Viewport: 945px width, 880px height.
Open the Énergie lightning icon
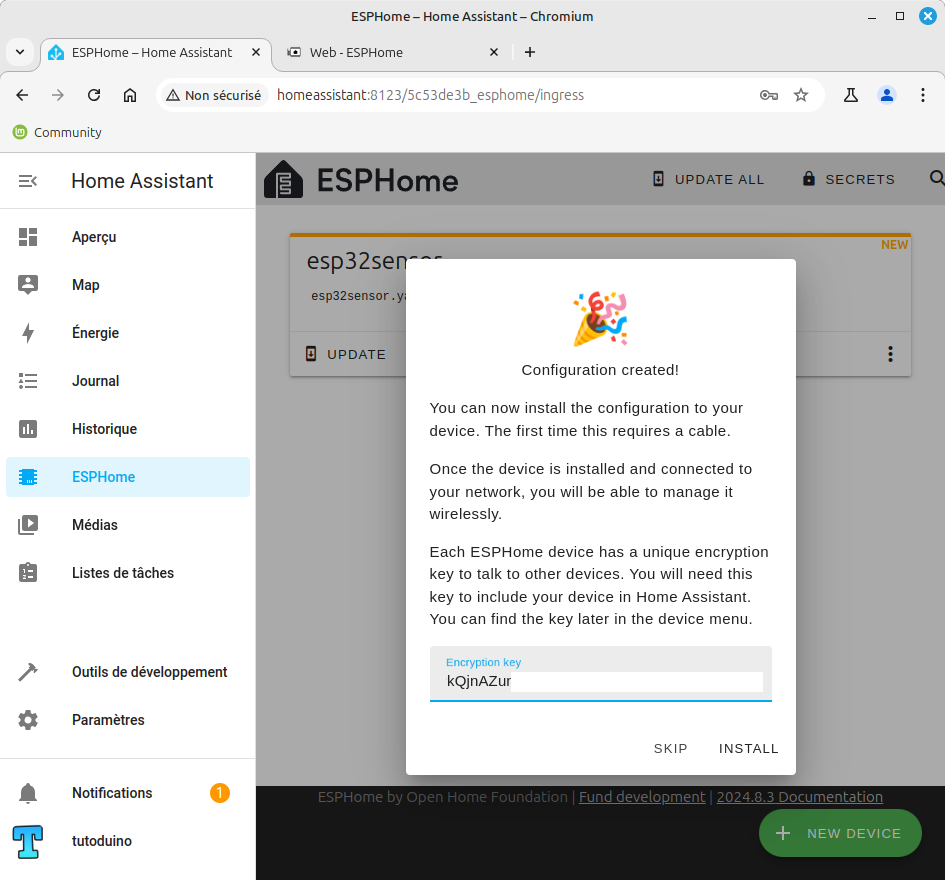pos(28,333)
